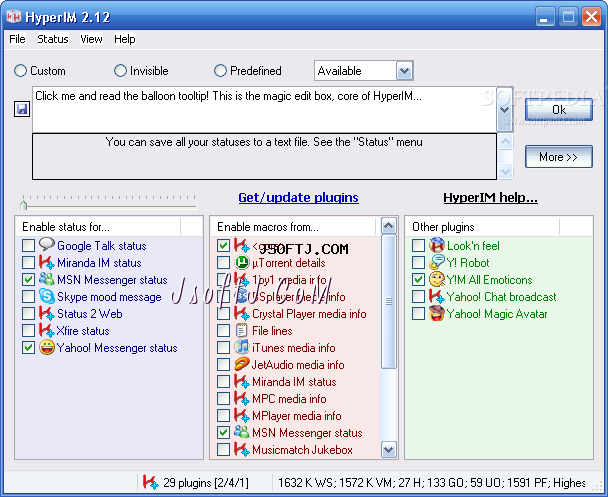Click the MPC media info icon

(242, 399)
